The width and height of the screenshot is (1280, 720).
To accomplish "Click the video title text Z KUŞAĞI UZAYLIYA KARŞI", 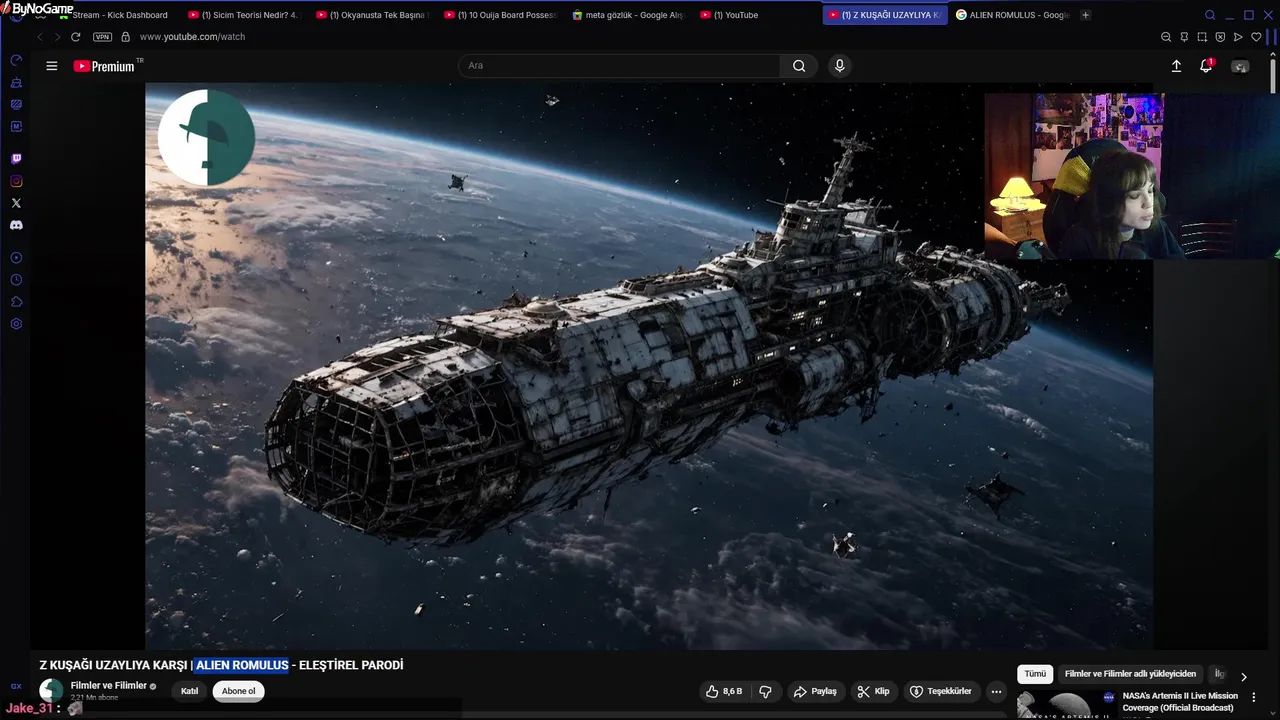I will tap(112, 665).
